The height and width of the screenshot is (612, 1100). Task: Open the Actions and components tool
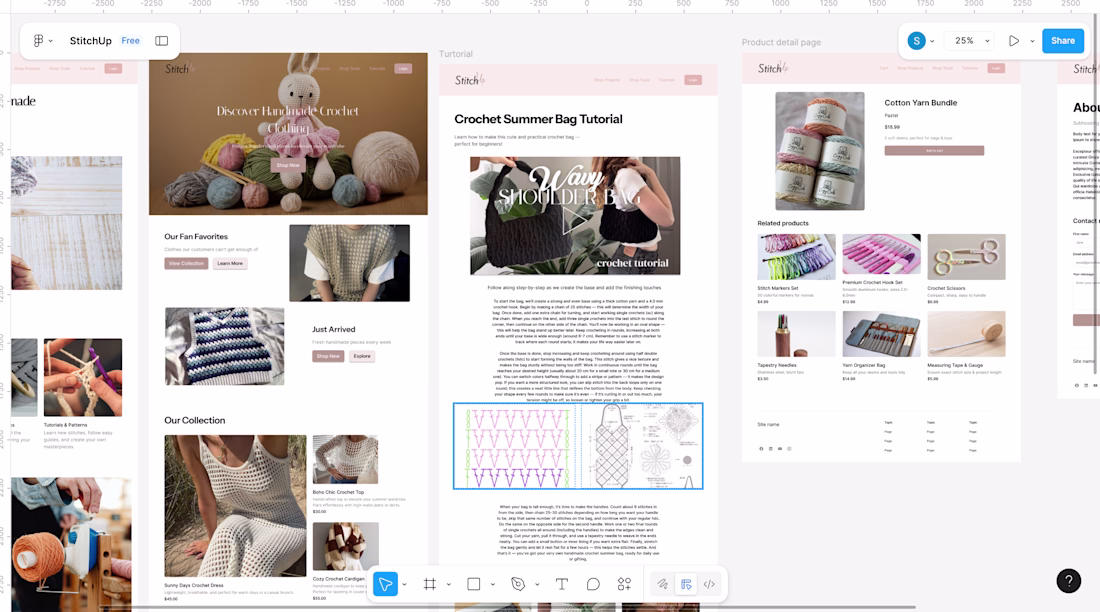pos(624,584)
